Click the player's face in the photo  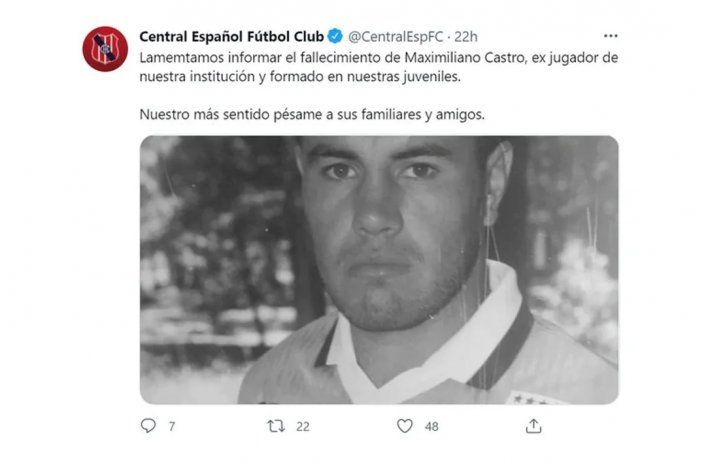(387, 225)
